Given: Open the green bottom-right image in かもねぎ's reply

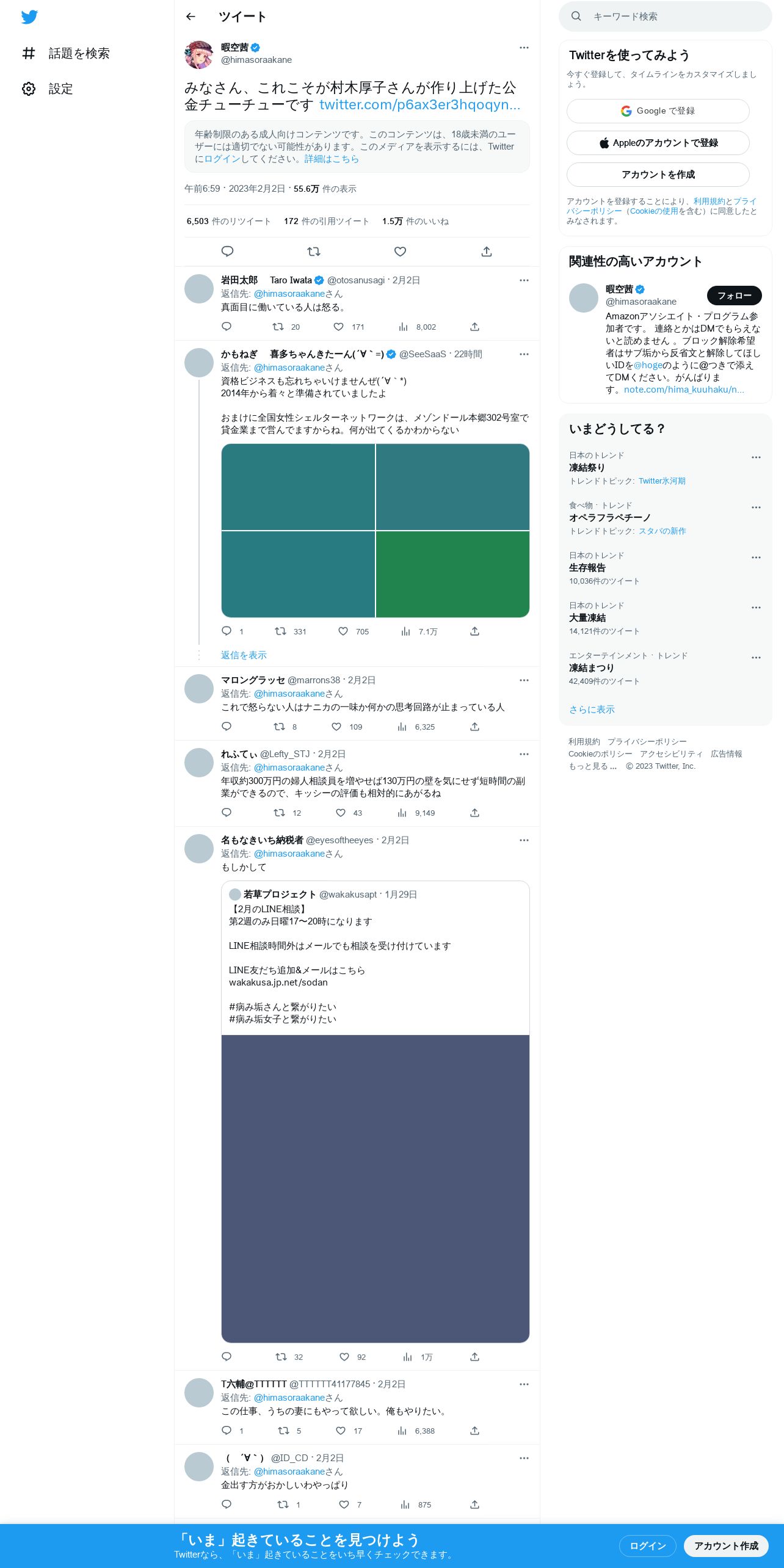Looking at the screenshot, I should tap(452, 574).
